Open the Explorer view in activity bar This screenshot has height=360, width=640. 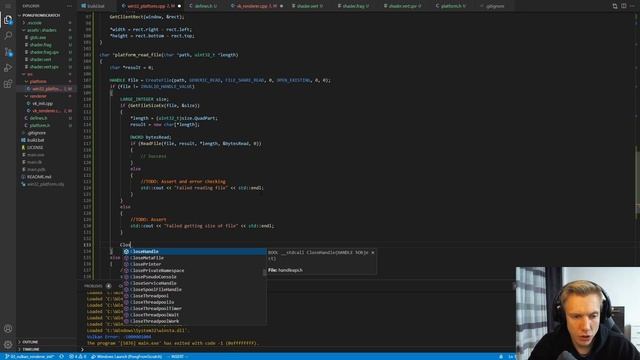pyautogui.click(x=8, y=20)
